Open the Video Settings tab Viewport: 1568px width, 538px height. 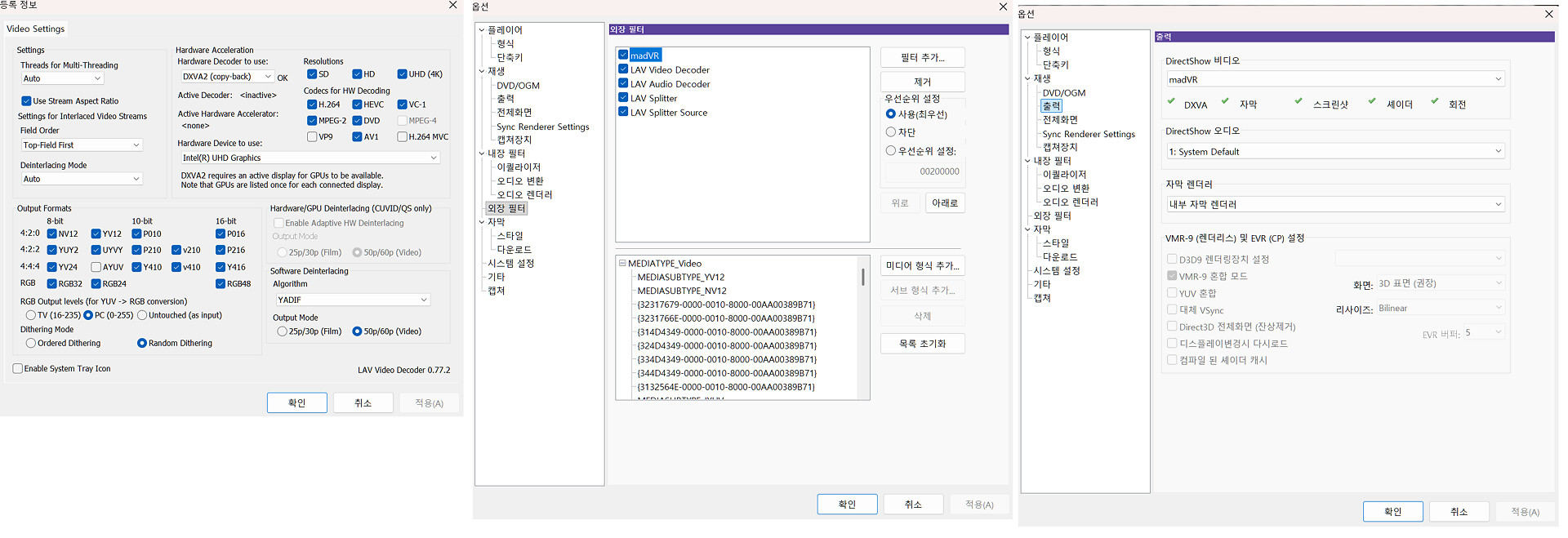click(36, 29)
